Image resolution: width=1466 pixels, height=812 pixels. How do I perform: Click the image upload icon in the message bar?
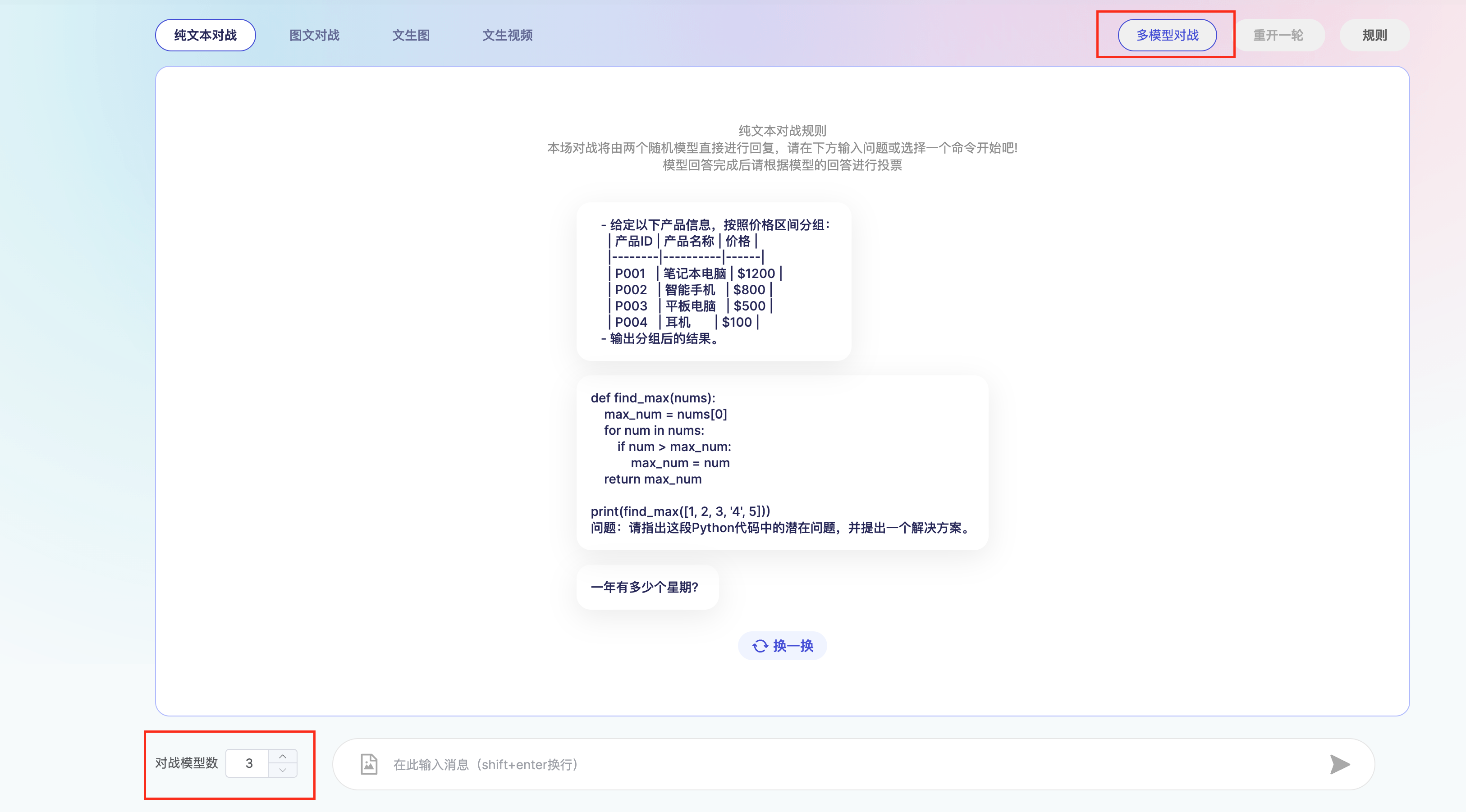pyautogui.click(x=369, y=764)
